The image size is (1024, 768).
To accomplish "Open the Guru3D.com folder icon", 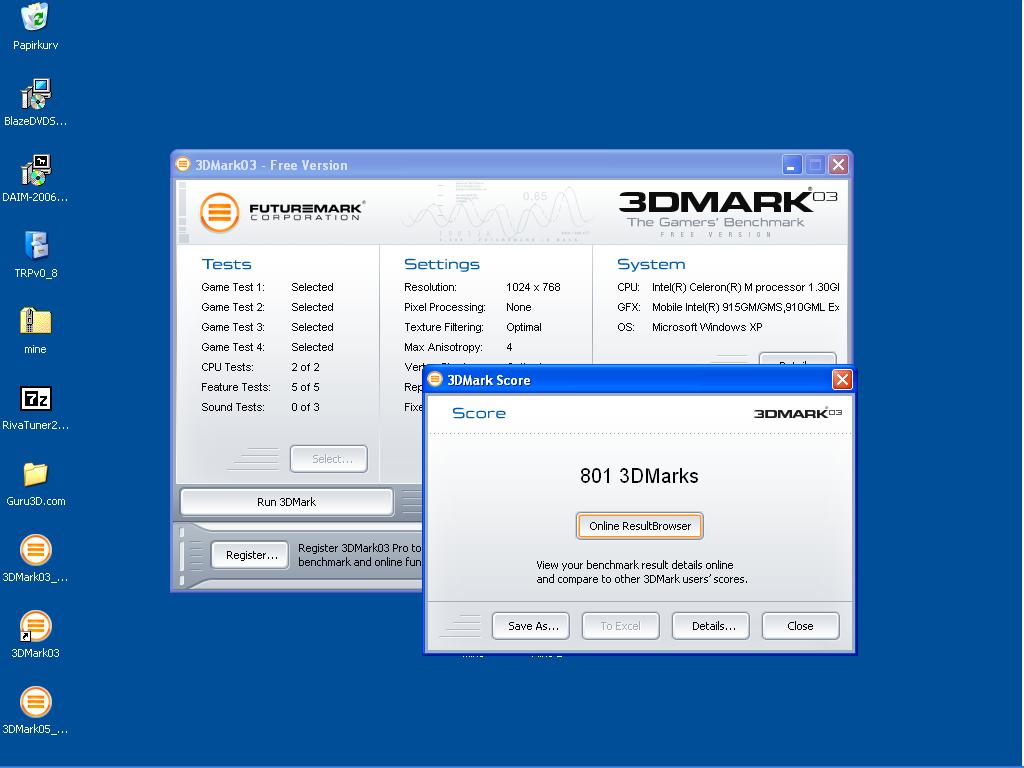I will point(35,475).
